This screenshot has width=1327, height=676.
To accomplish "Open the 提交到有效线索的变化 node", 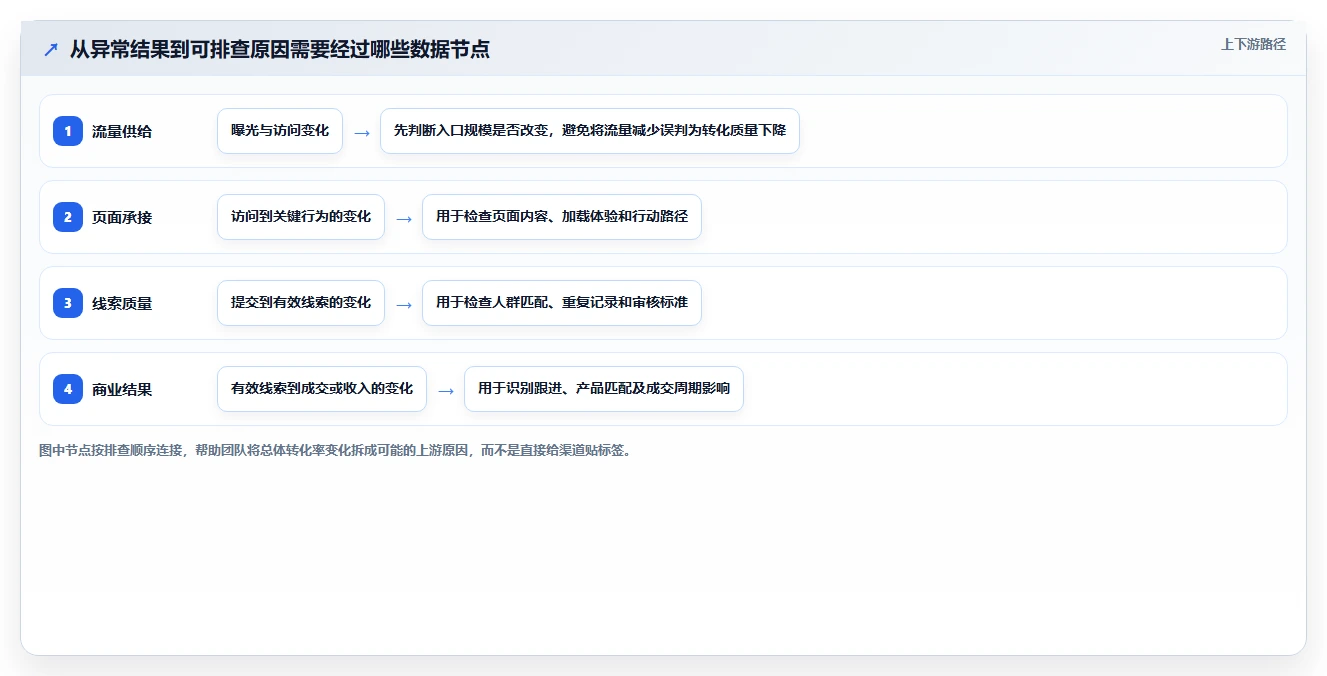I will coord(301,303).
